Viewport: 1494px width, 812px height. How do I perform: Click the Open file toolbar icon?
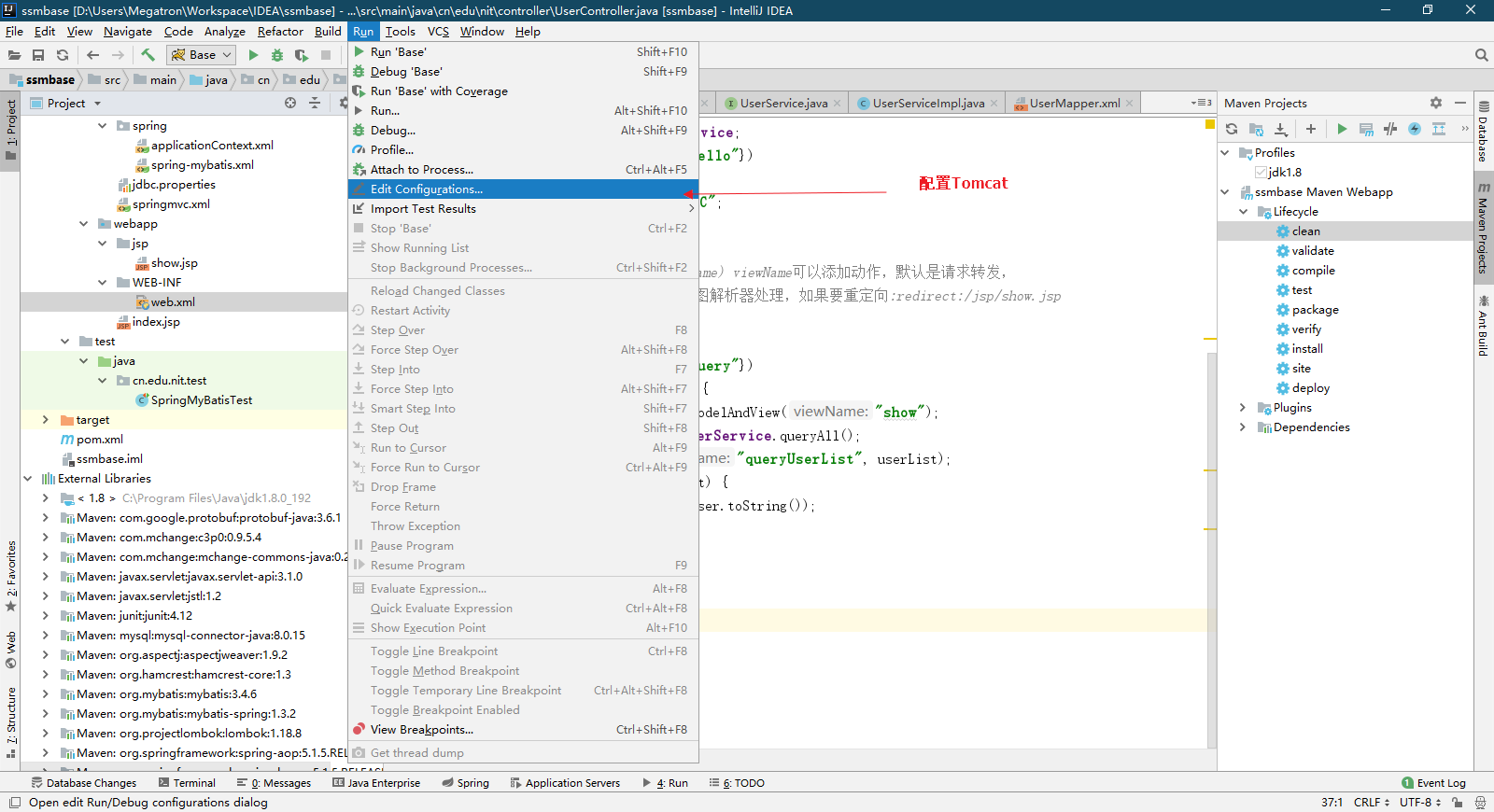[x=14, y=55]
